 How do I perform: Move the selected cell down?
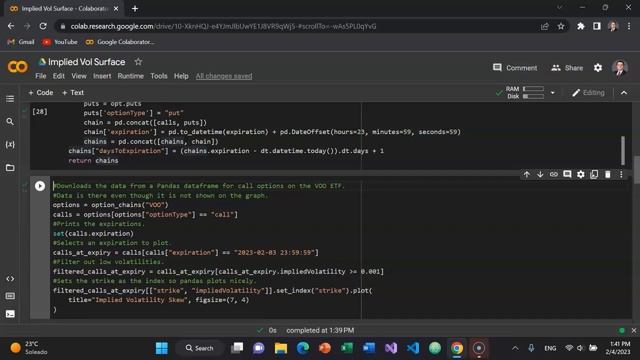click(540, 175)
